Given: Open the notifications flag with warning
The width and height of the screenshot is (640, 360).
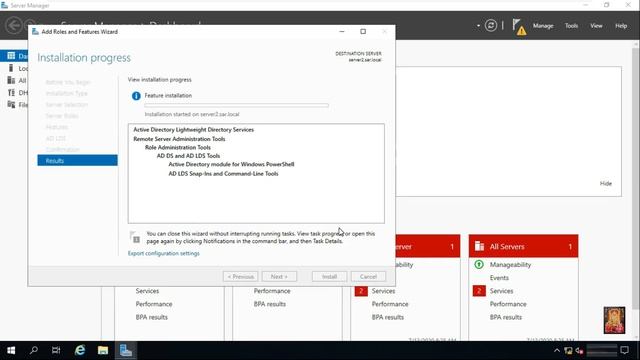Looking at the screenshot, I should tap(519, 27).
